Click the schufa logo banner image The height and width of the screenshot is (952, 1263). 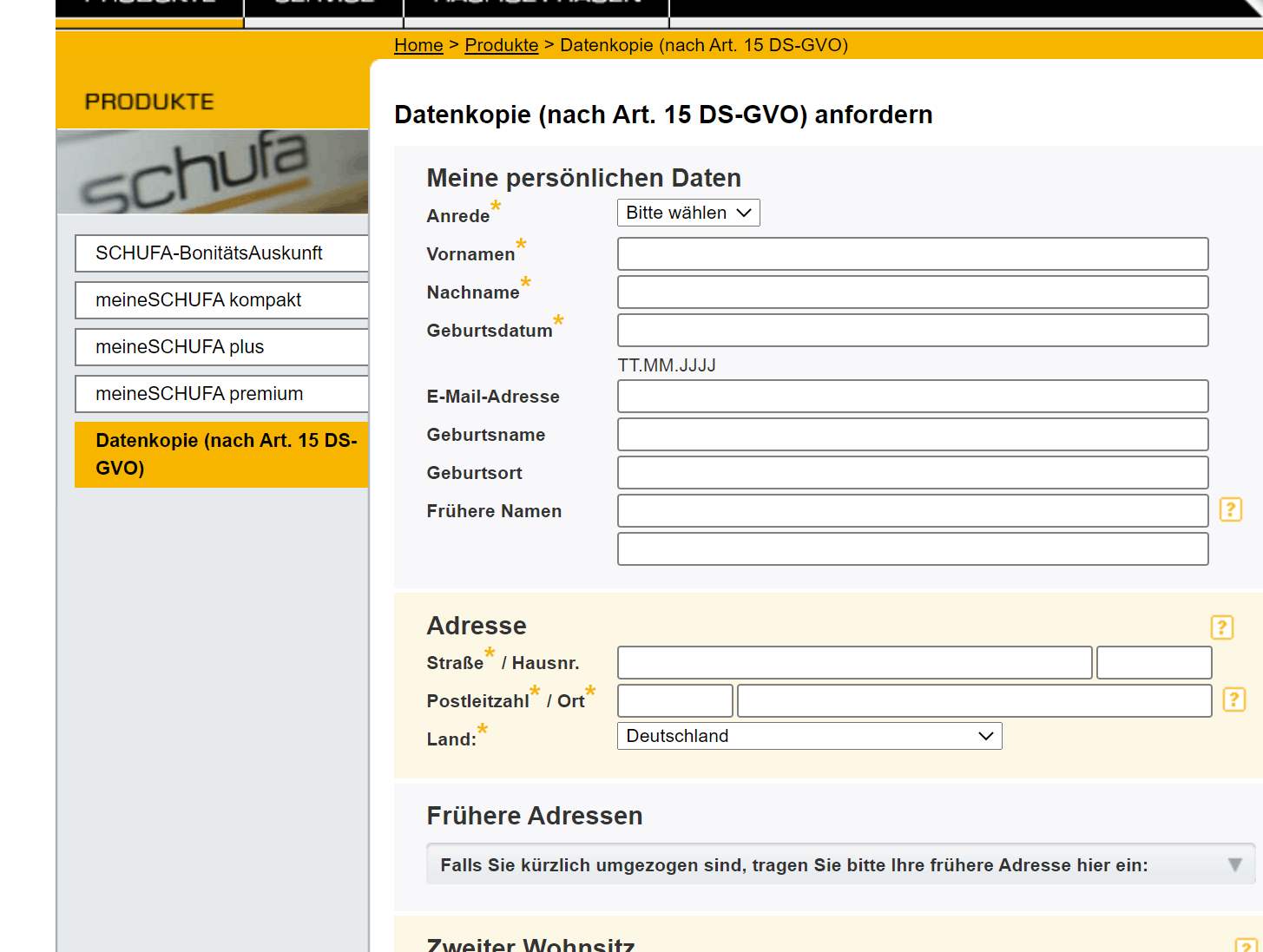point(213,172)
